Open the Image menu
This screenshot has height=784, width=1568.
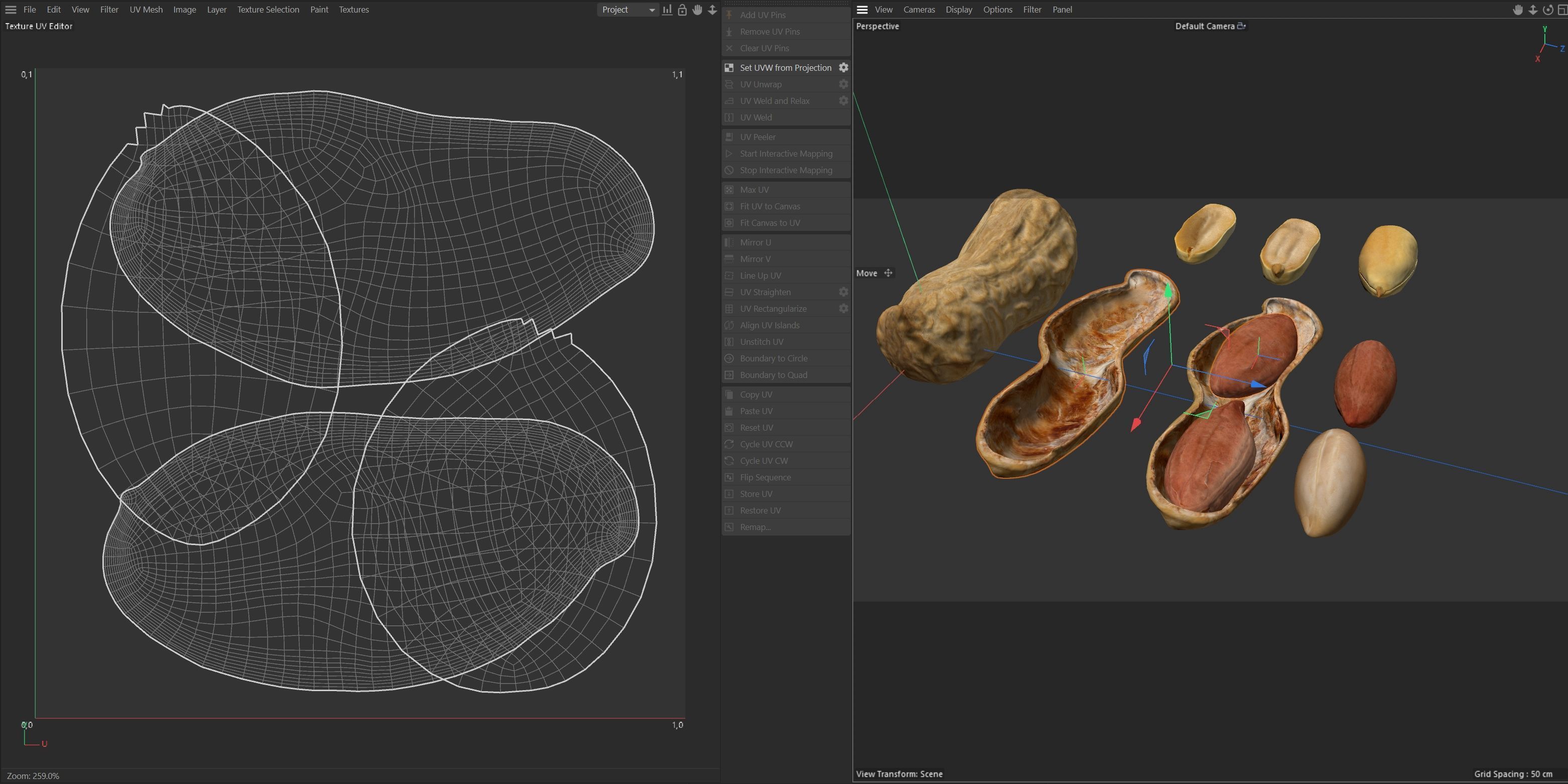[184, 10]
